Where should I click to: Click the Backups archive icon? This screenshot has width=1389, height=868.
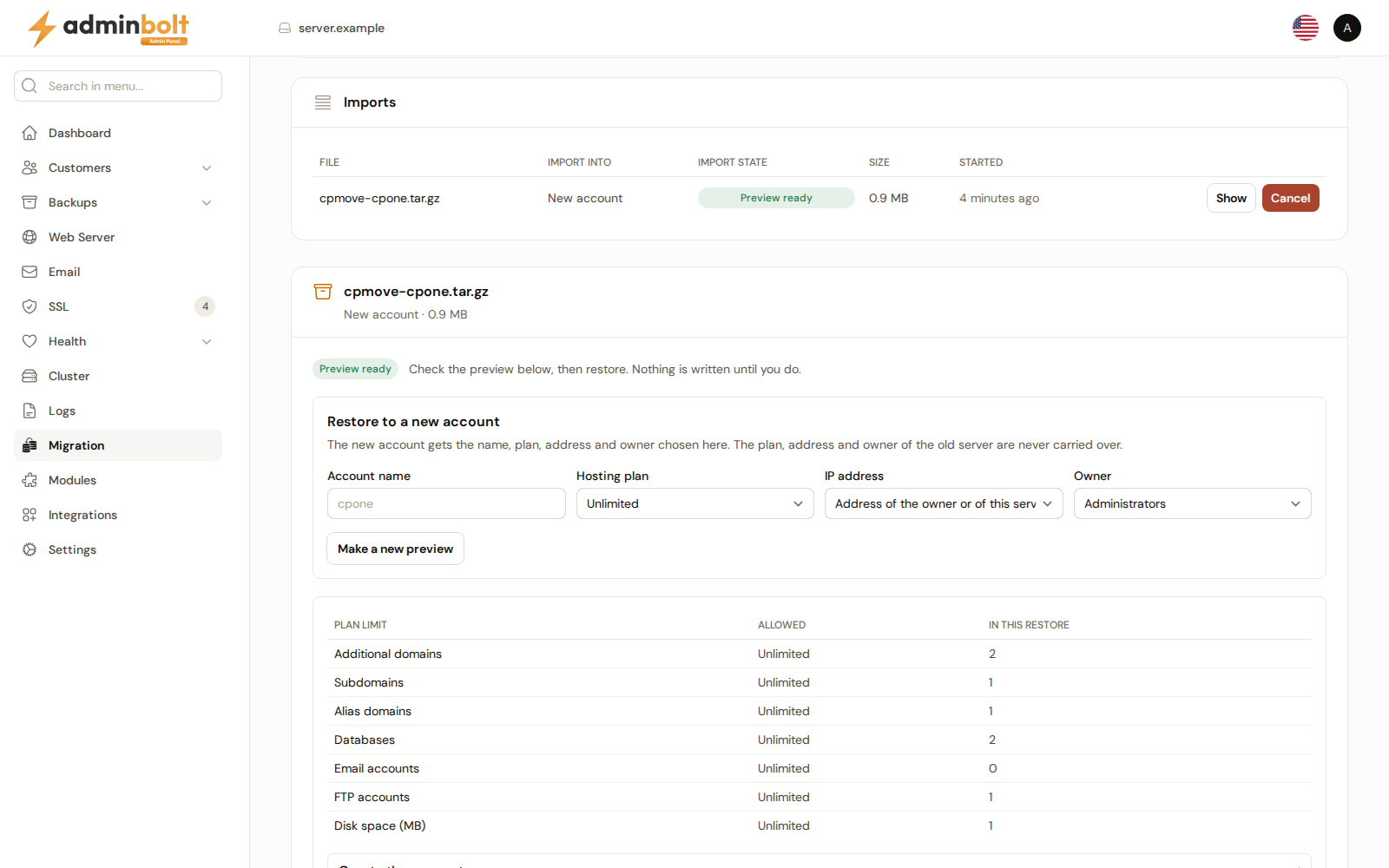point(30,202)
